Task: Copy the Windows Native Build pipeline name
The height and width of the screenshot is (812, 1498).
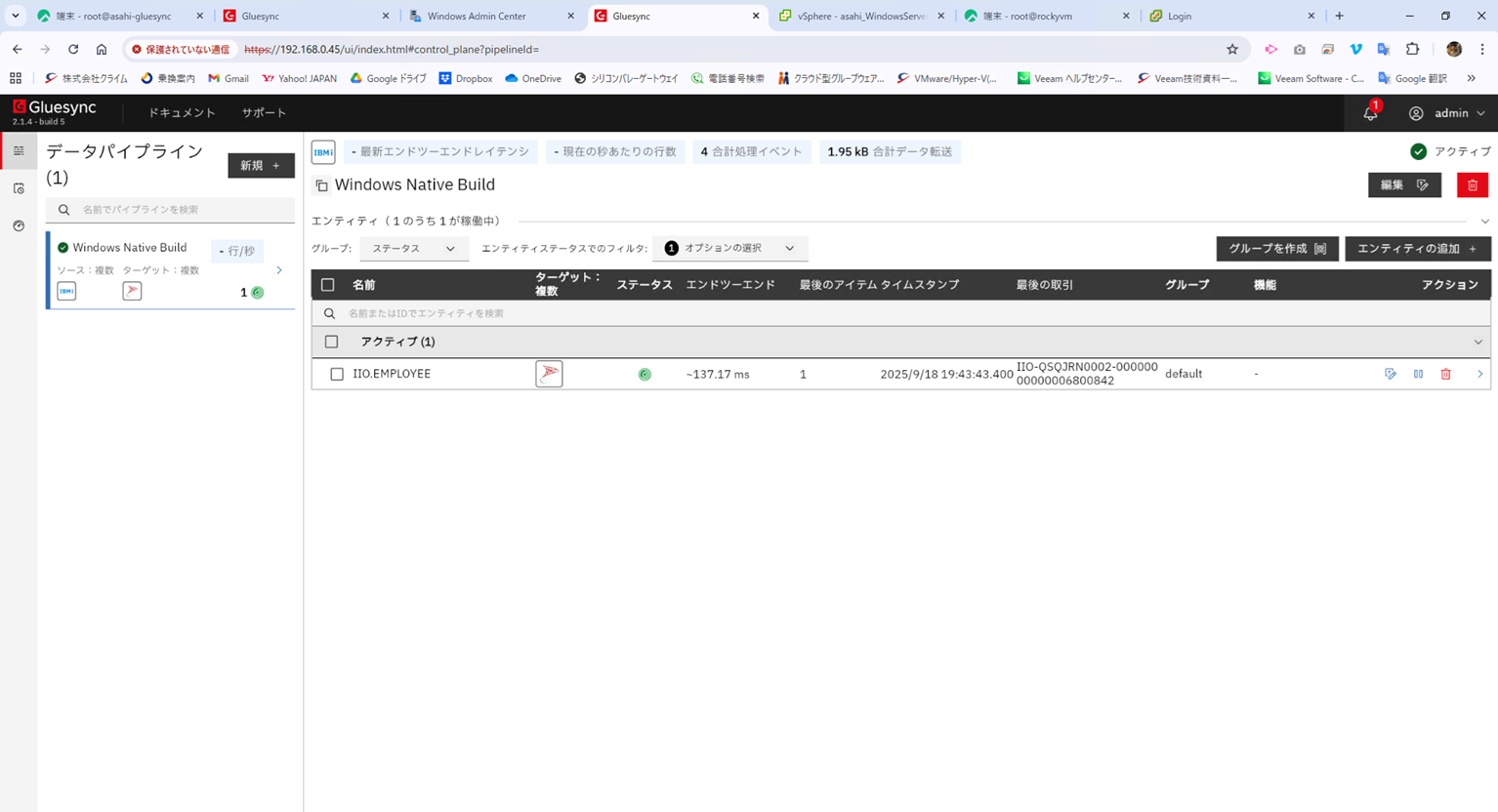Action: click(321, 185)
